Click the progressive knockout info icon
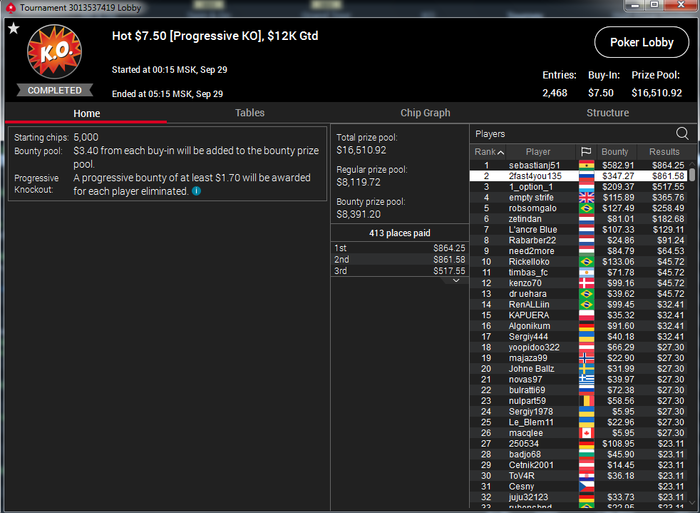700x513 pixels. pyautogui.click(x=196, y=191)
